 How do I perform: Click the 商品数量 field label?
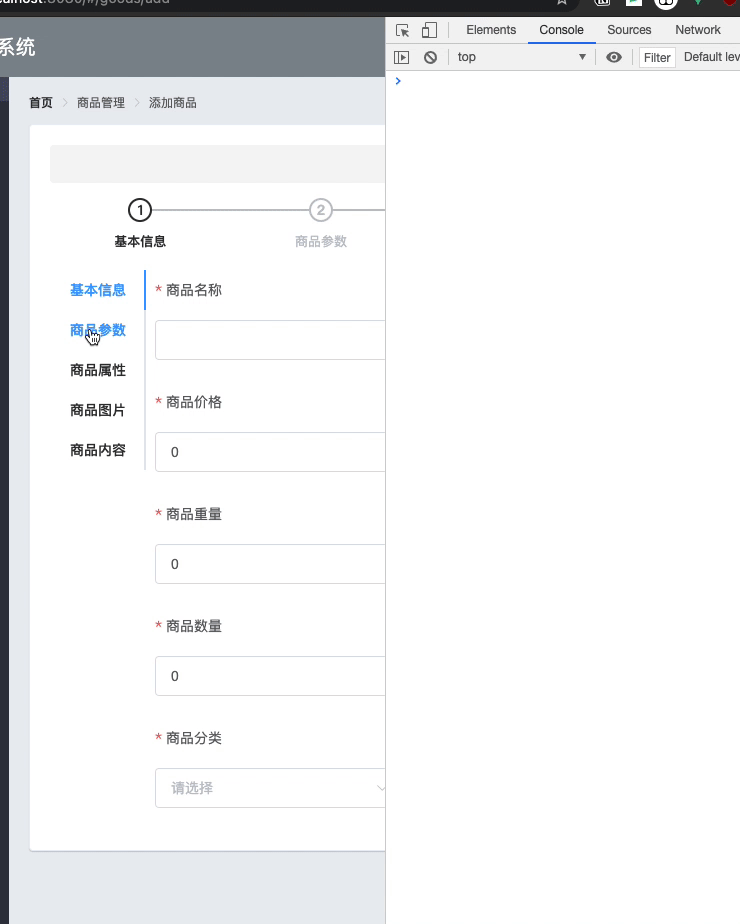click(x=194, y=626)
